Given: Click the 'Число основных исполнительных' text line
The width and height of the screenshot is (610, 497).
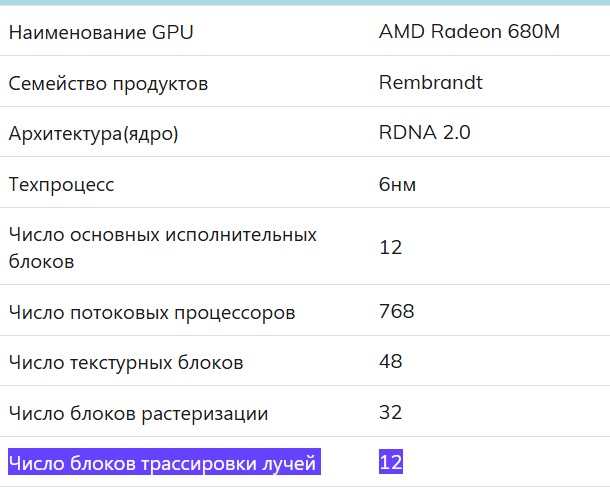Looking at the screenshot, I should 162,235.
